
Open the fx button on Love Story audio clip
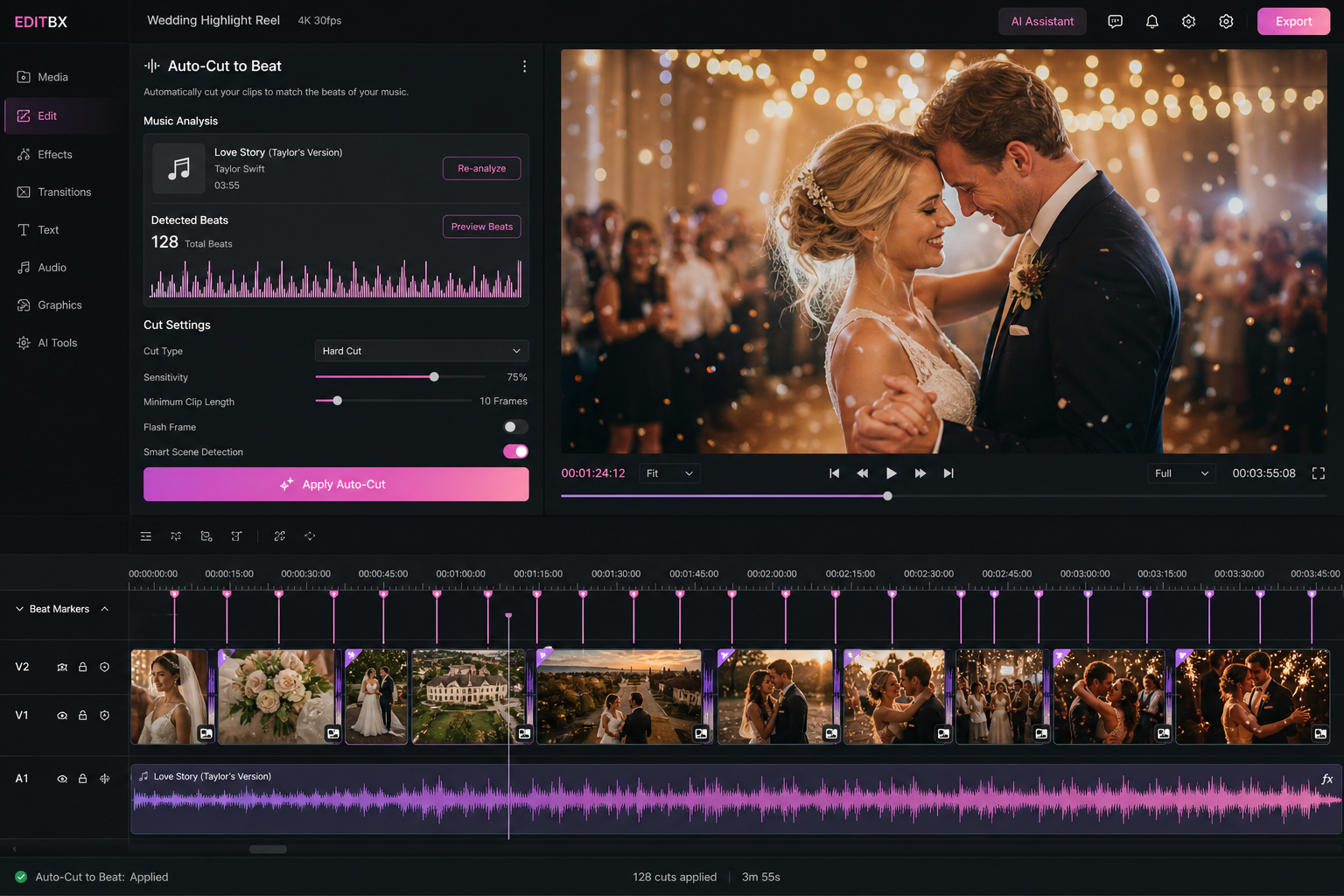pos(1326,779)
